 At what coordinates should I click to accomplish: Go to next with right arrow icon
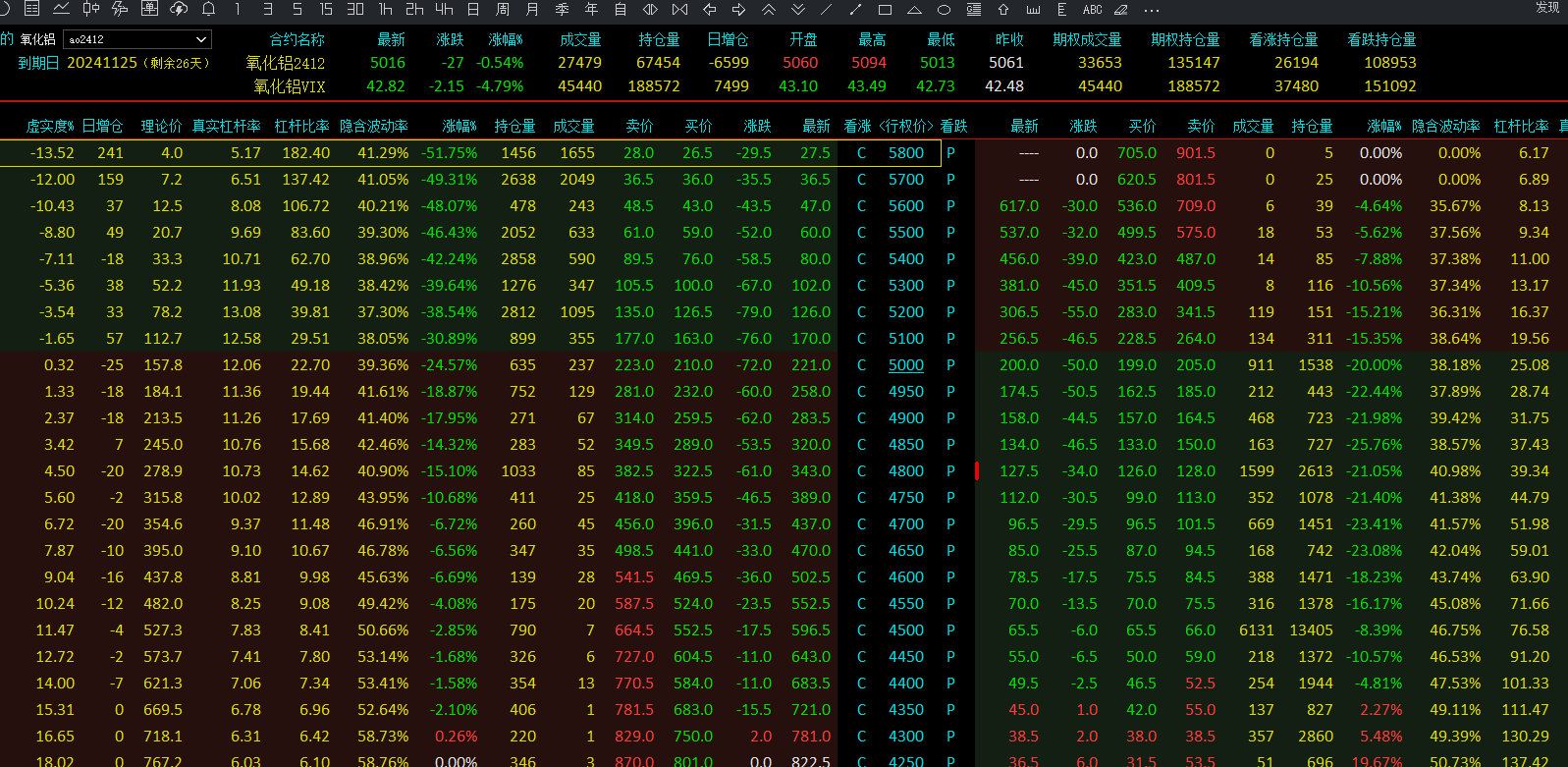point(738,9)
